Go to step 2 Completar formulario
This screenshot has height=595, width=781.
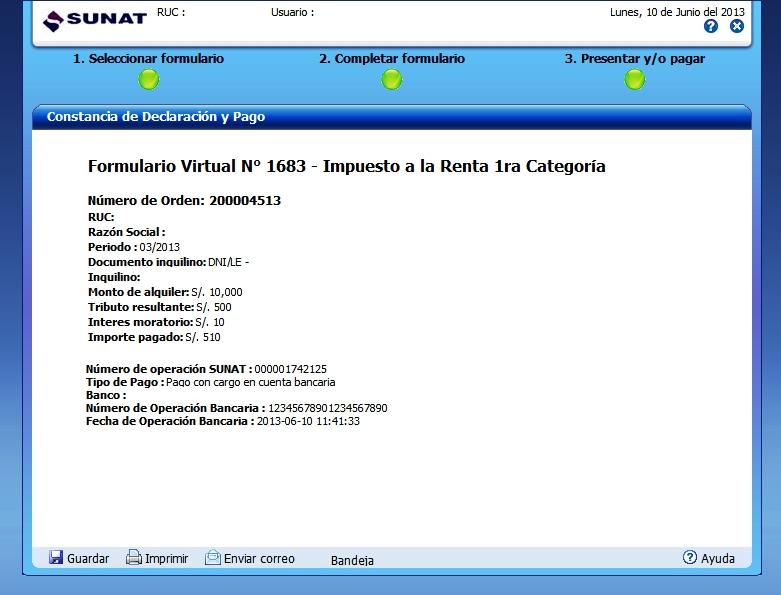[x=392, y=59]
